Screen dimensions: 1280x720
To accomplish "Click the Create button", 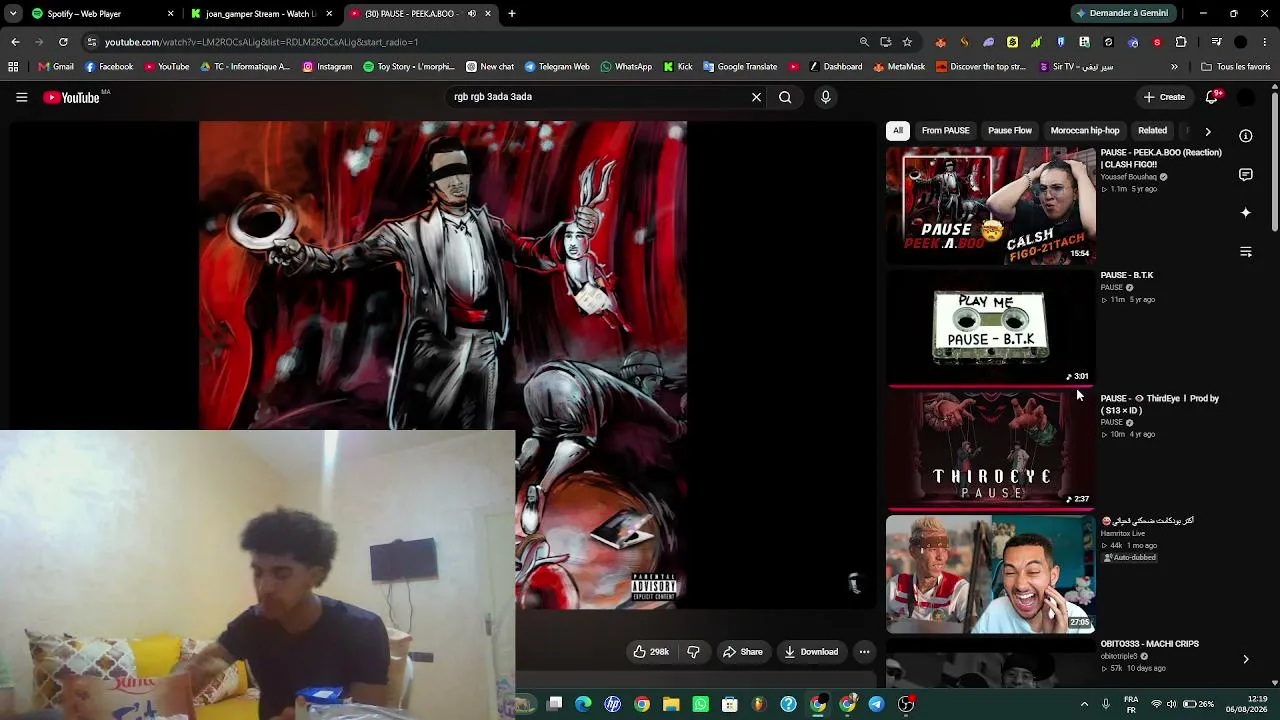I will click(1164, 97).
